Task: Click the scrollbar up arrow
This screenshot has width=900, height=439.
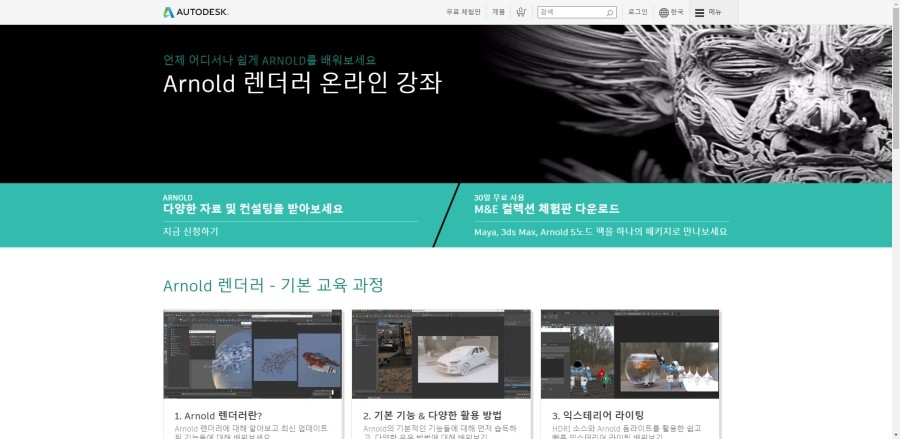Action: coord(896,4)
